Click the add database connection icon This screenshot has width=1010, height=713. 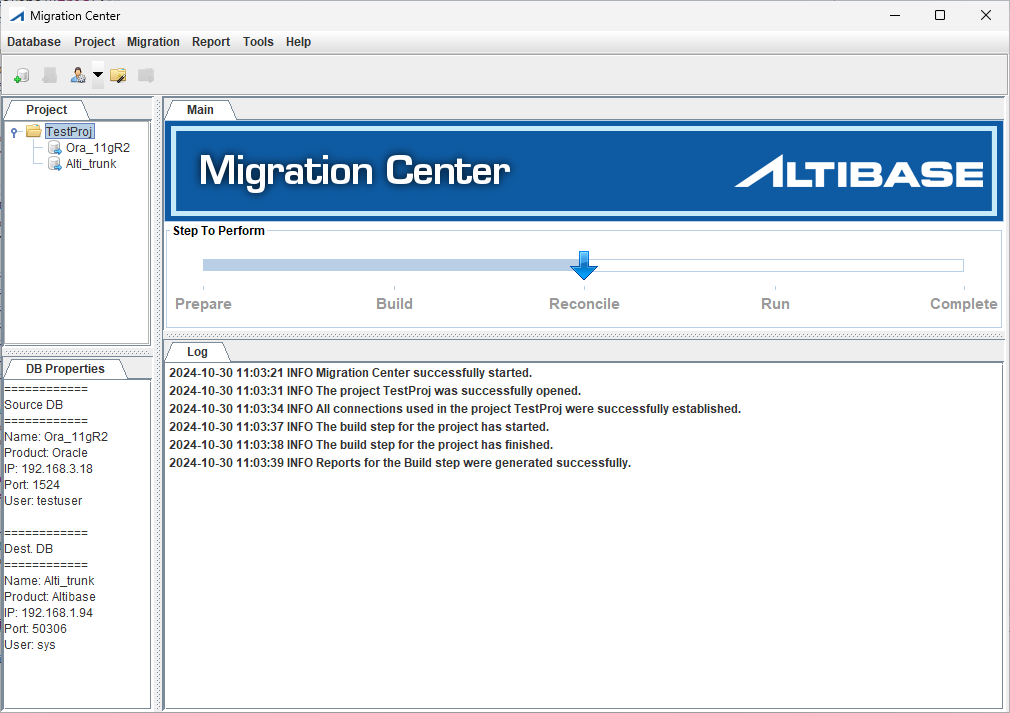pos(21,75)
